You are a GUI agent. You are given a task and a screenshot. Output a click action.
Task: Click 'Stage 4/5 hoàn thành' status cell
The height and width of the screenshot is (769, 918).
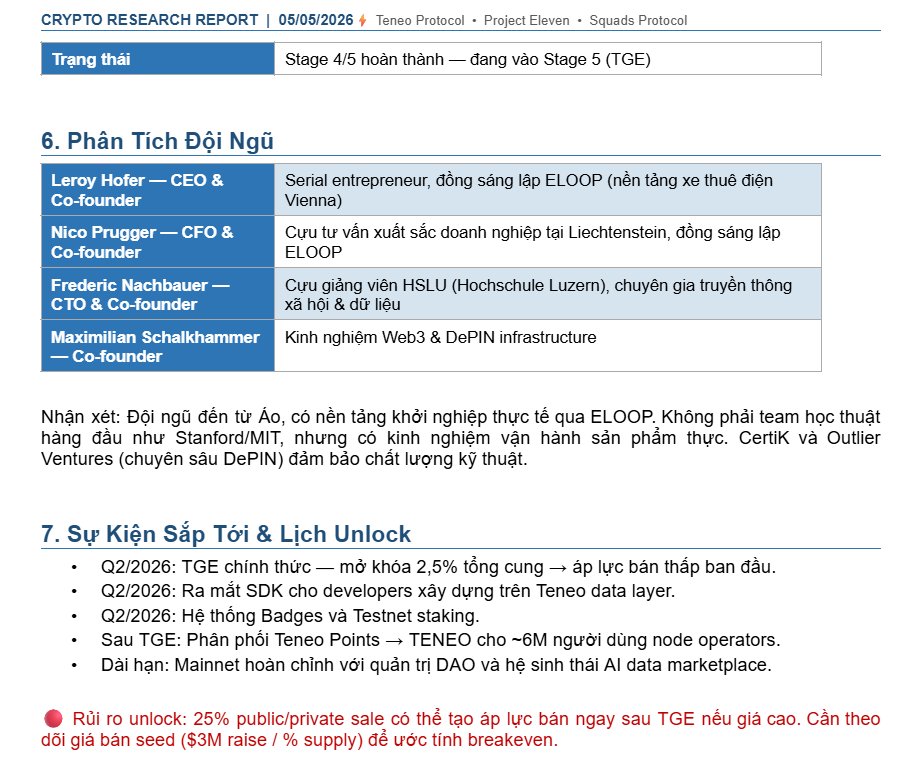coord(547,59)
